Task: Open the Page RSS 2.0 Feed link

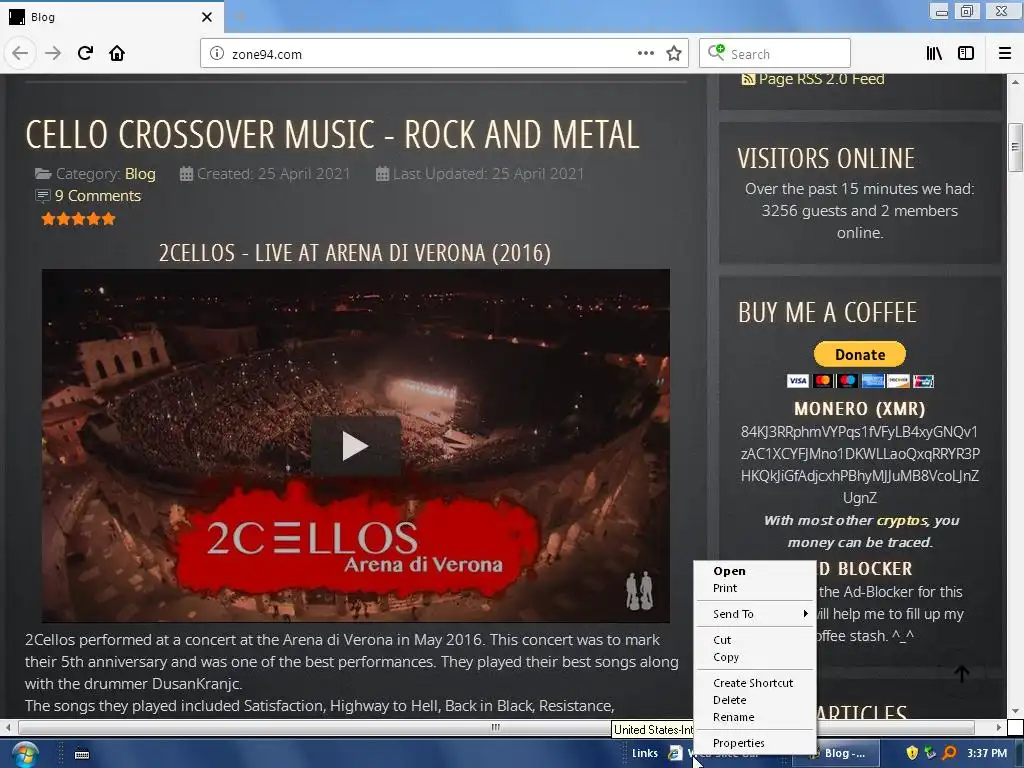Action: [822, 79]
